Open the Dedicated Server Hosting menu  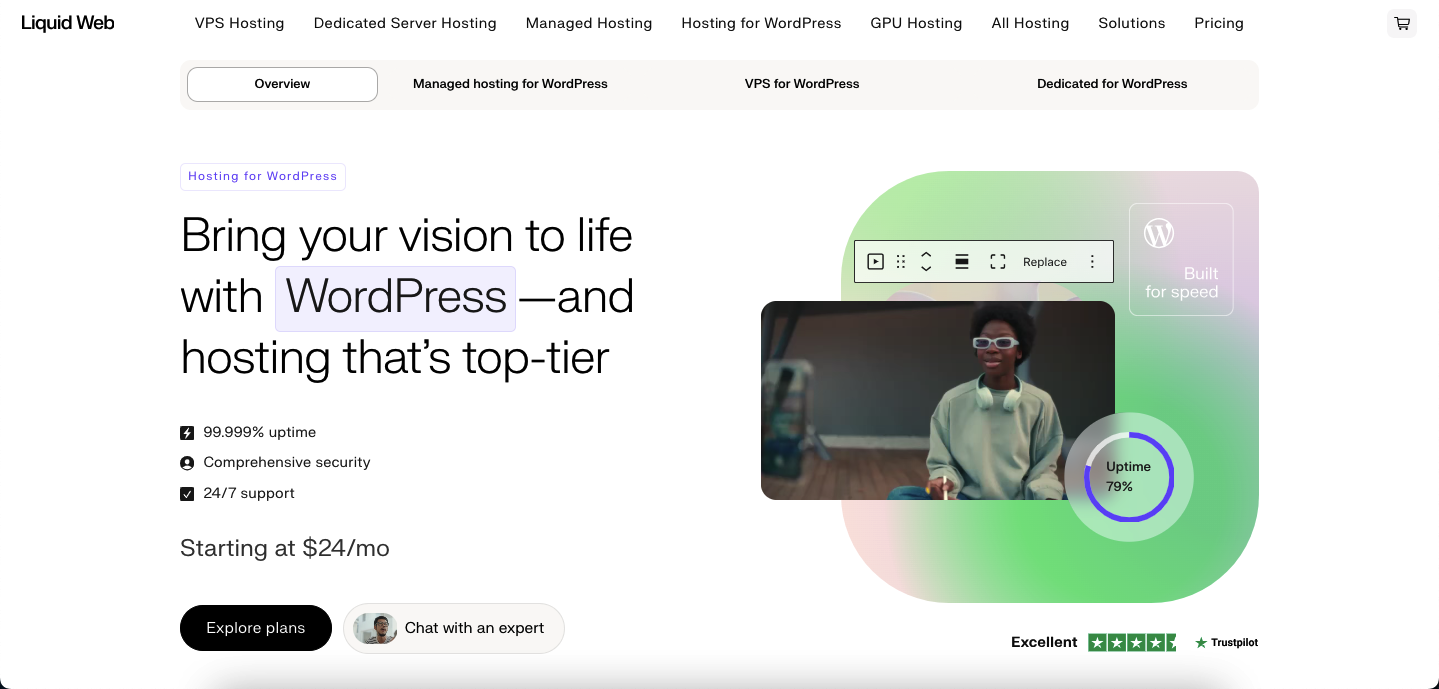[x=405, y=23]
